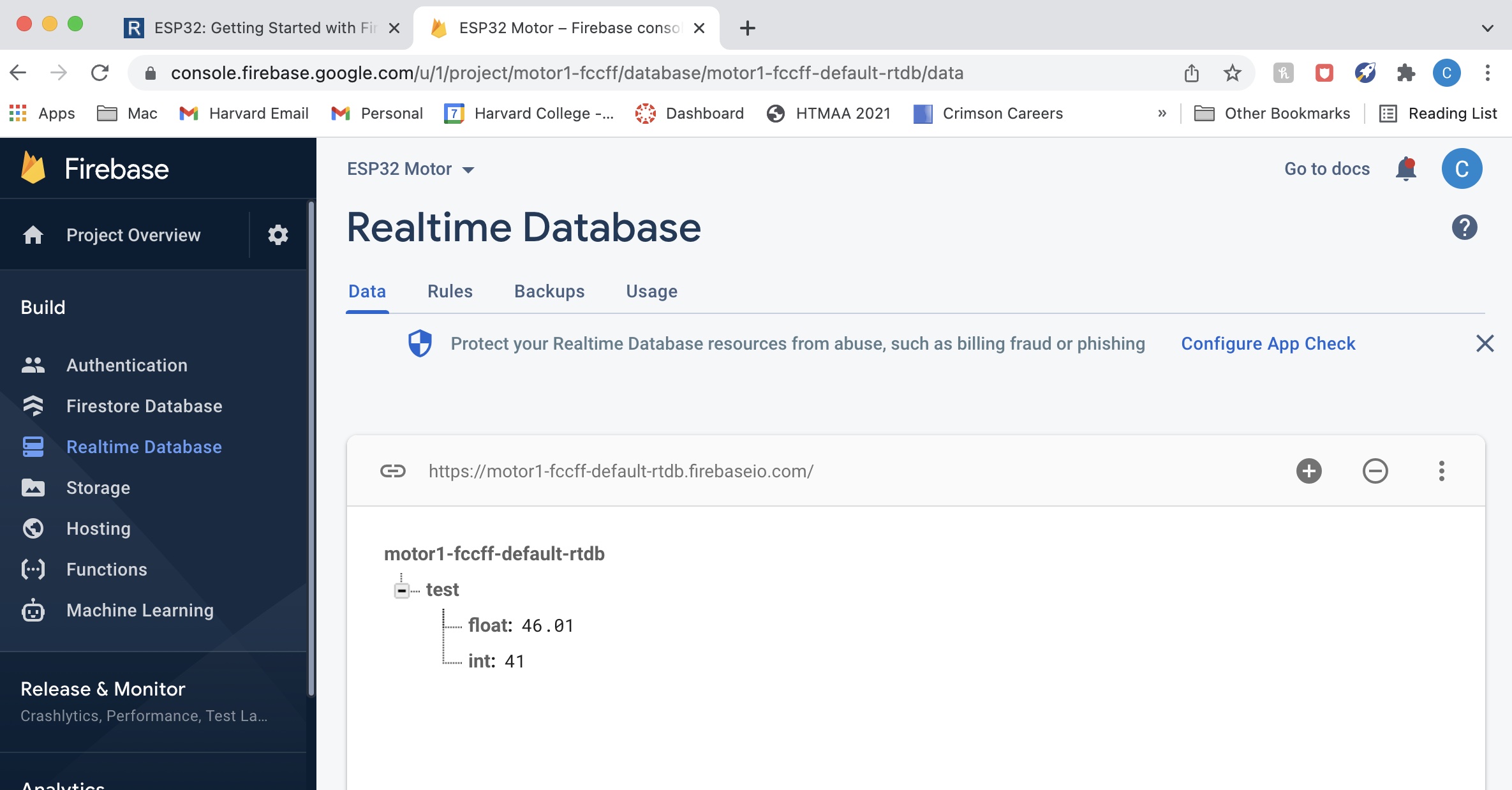The width and height of the screenshot is (1512, 790).
Task: Switch to the Usage tab
Action: pyautogui.click(x=652, y=291)
